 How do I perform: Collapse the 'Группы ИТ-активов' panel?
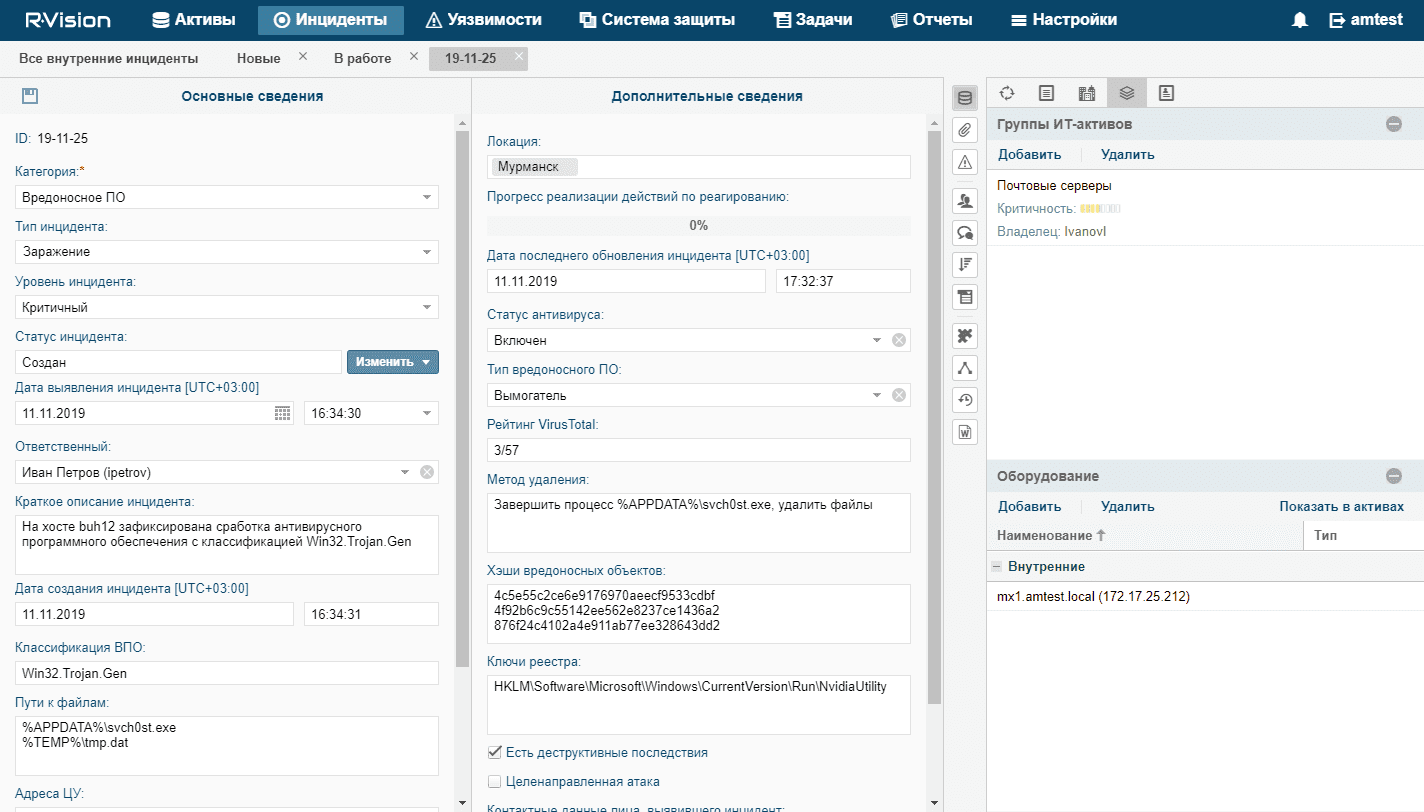point(1393,124)
